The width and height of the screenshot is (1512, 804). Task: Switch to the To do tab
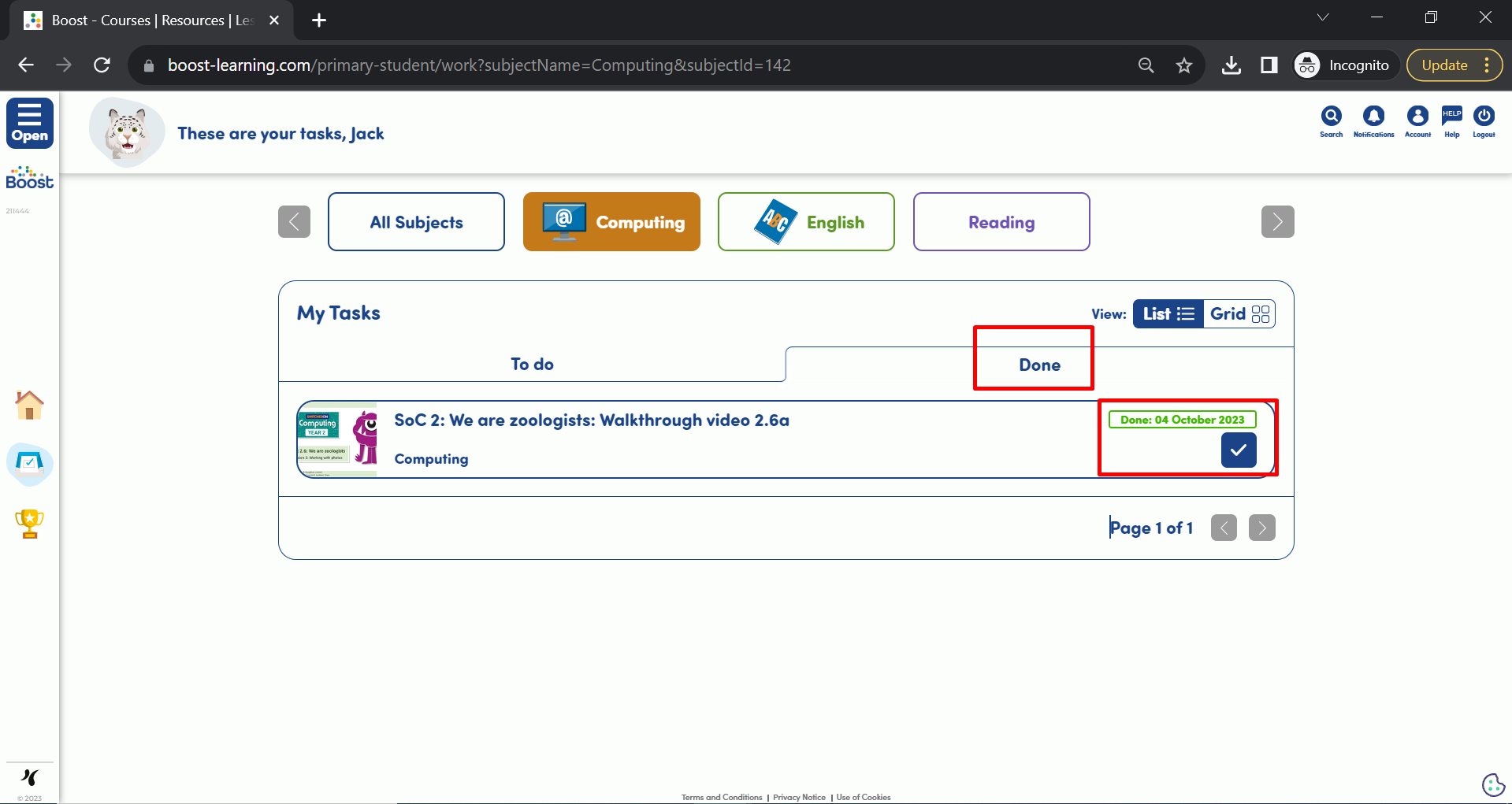pos(532,365)
